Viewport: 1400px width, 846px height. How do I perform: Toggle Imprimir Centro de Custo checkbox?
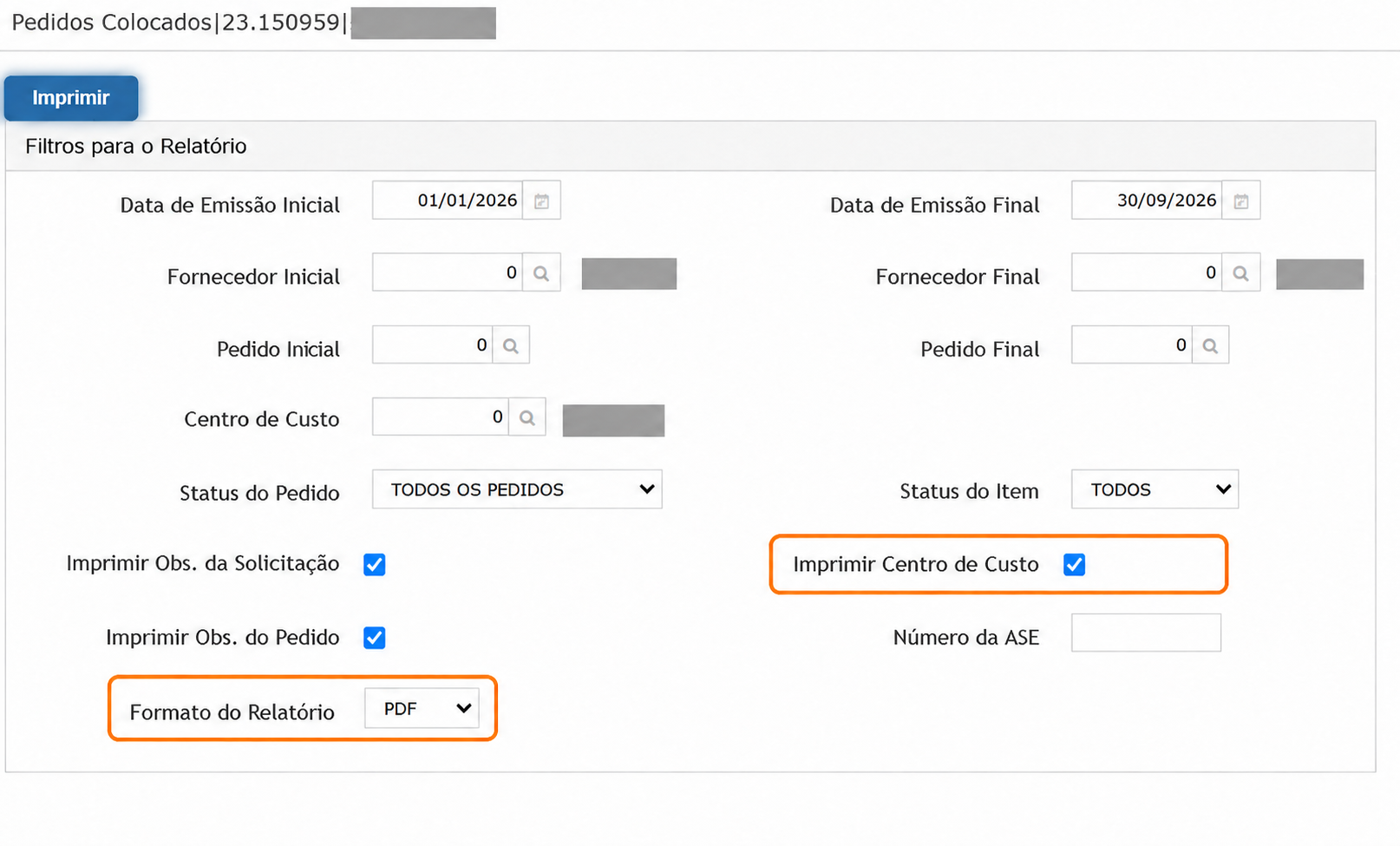pos(1074,565)
